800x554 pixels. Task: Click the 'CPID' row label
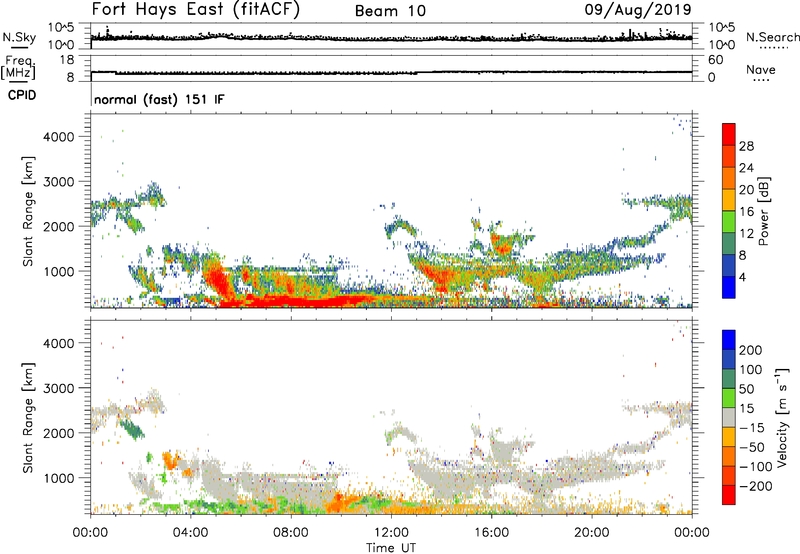[x=21, y=95]
